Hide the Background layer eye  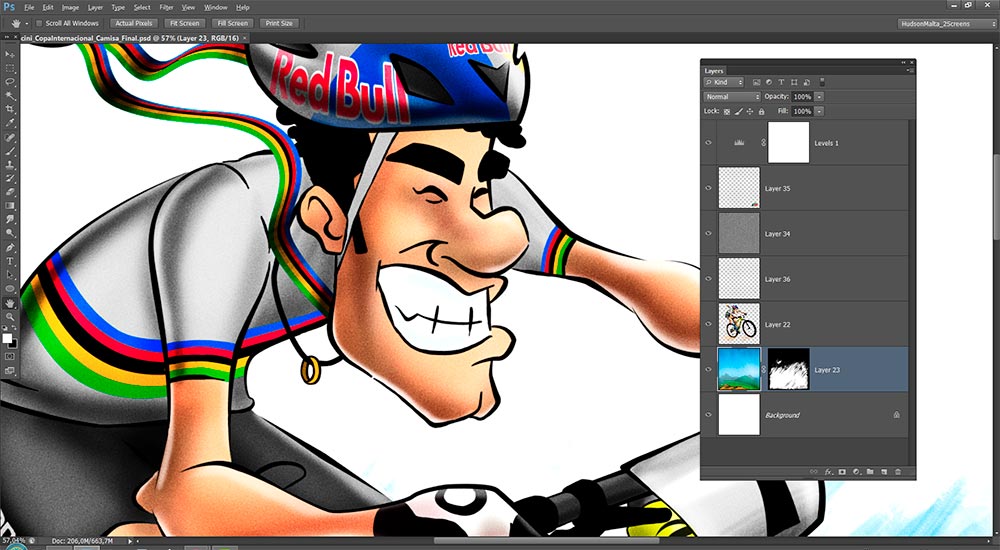(x=708, y=415)
